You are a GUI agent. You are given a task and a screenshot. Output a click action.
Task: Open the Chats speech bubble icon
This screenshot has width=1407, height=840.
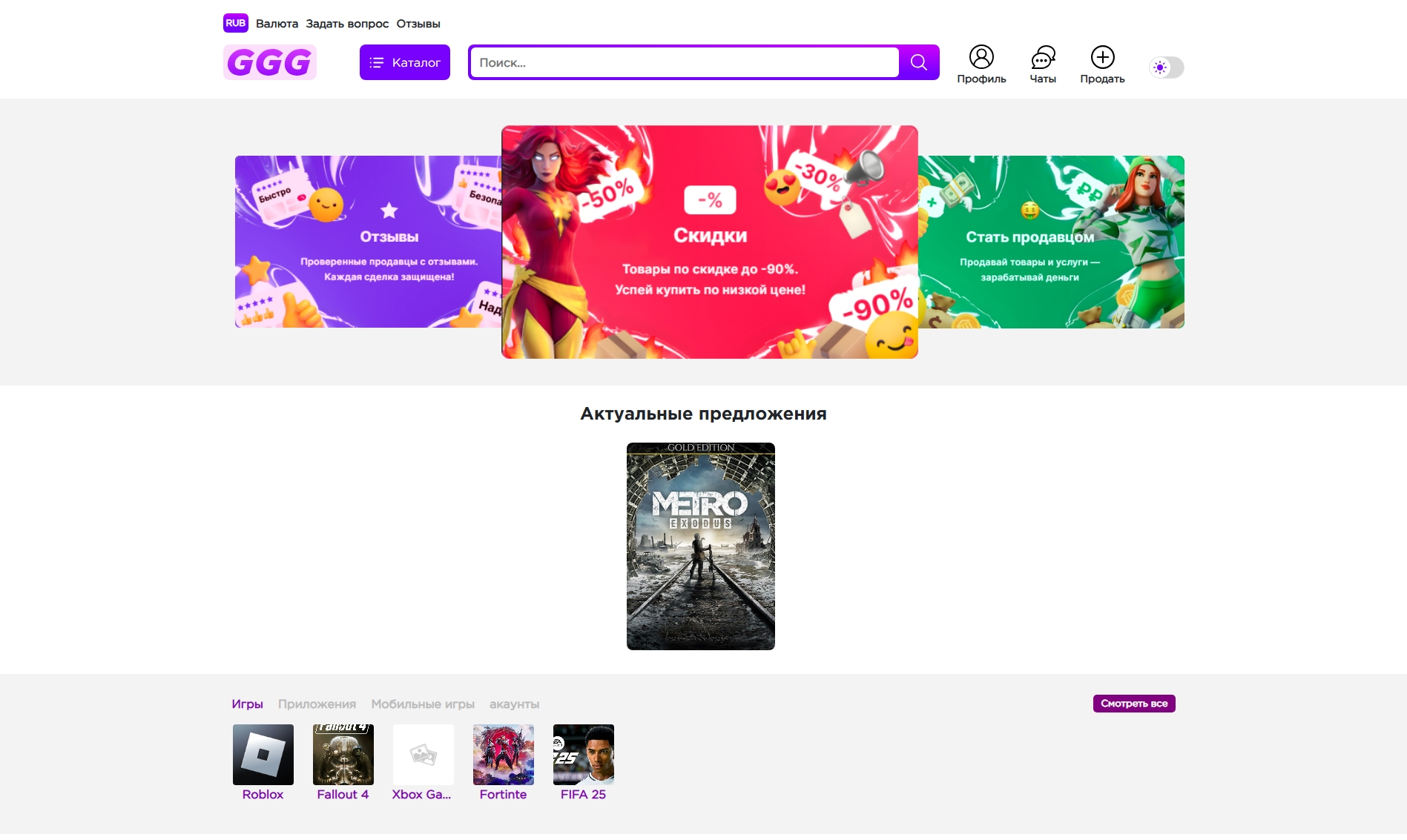pos(1042,58)
